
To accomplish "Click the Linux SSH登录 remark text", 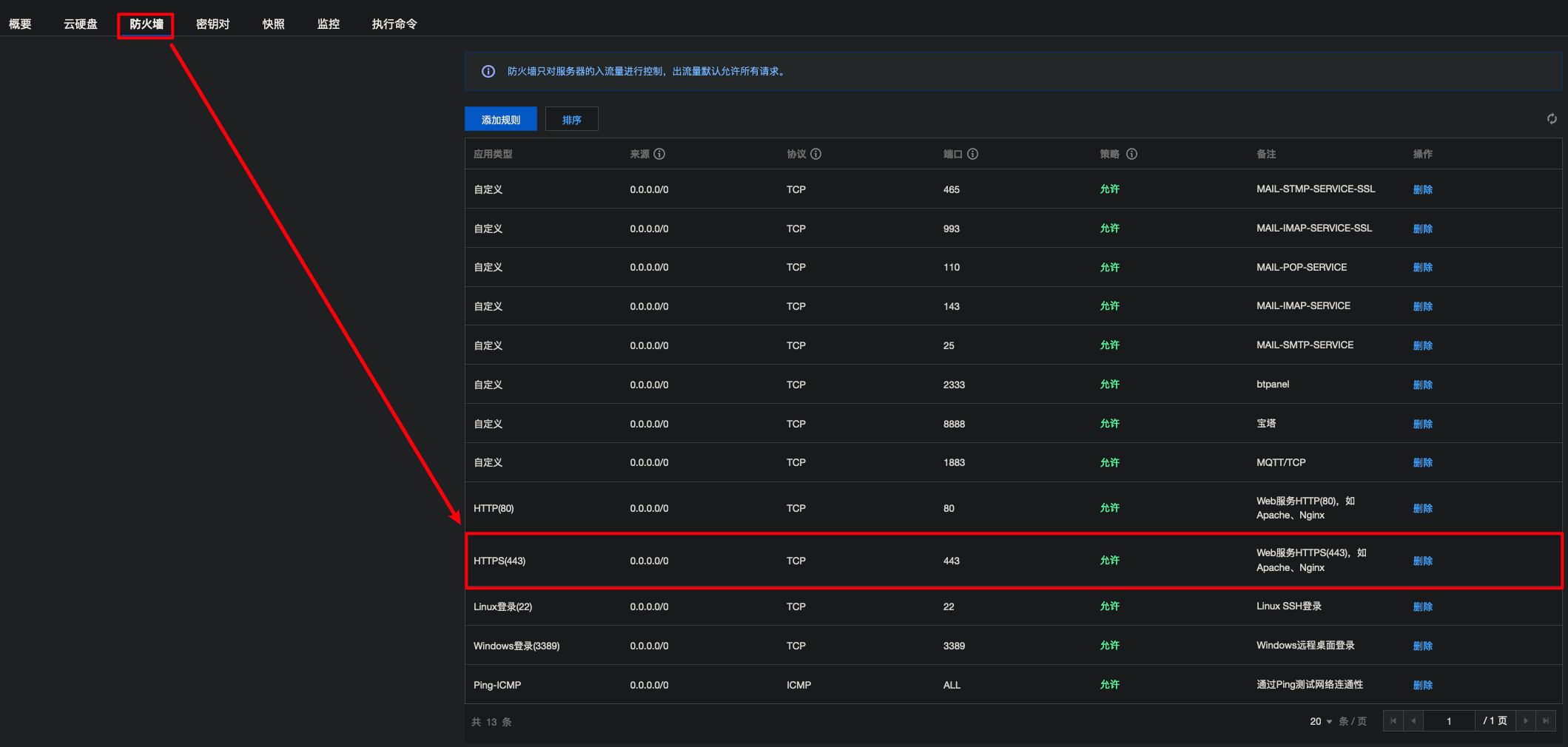I will (x=1289, y=606).
